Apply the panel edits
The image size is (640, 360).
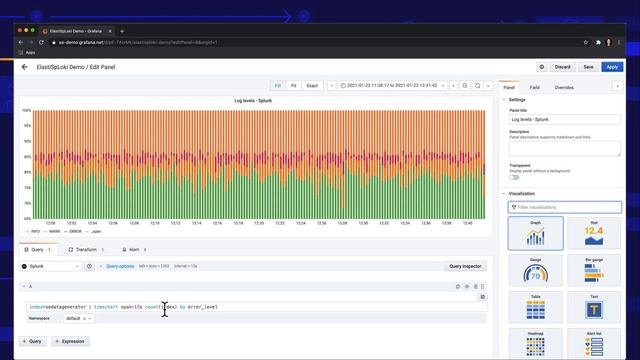(x=612, y=67)
